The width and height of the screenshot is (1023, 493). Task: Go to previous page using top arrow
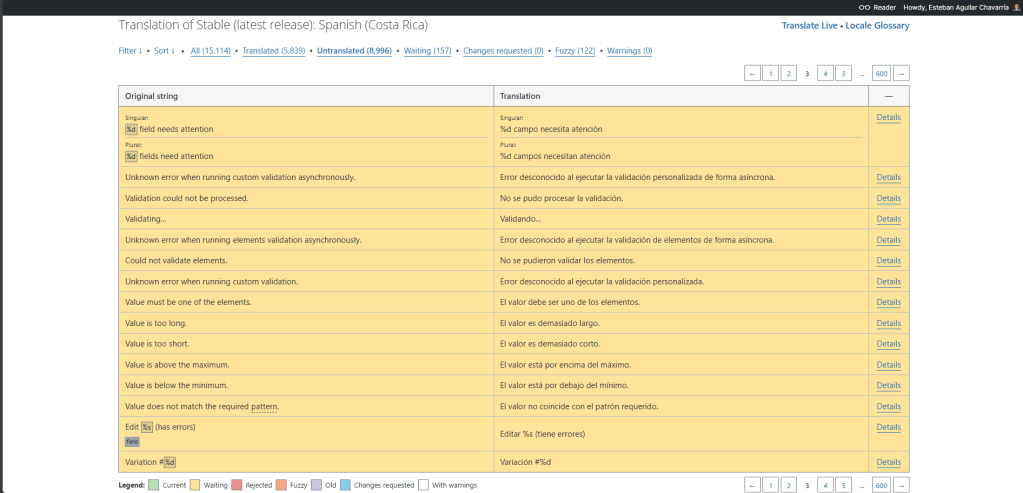click(x=752, y=74)
